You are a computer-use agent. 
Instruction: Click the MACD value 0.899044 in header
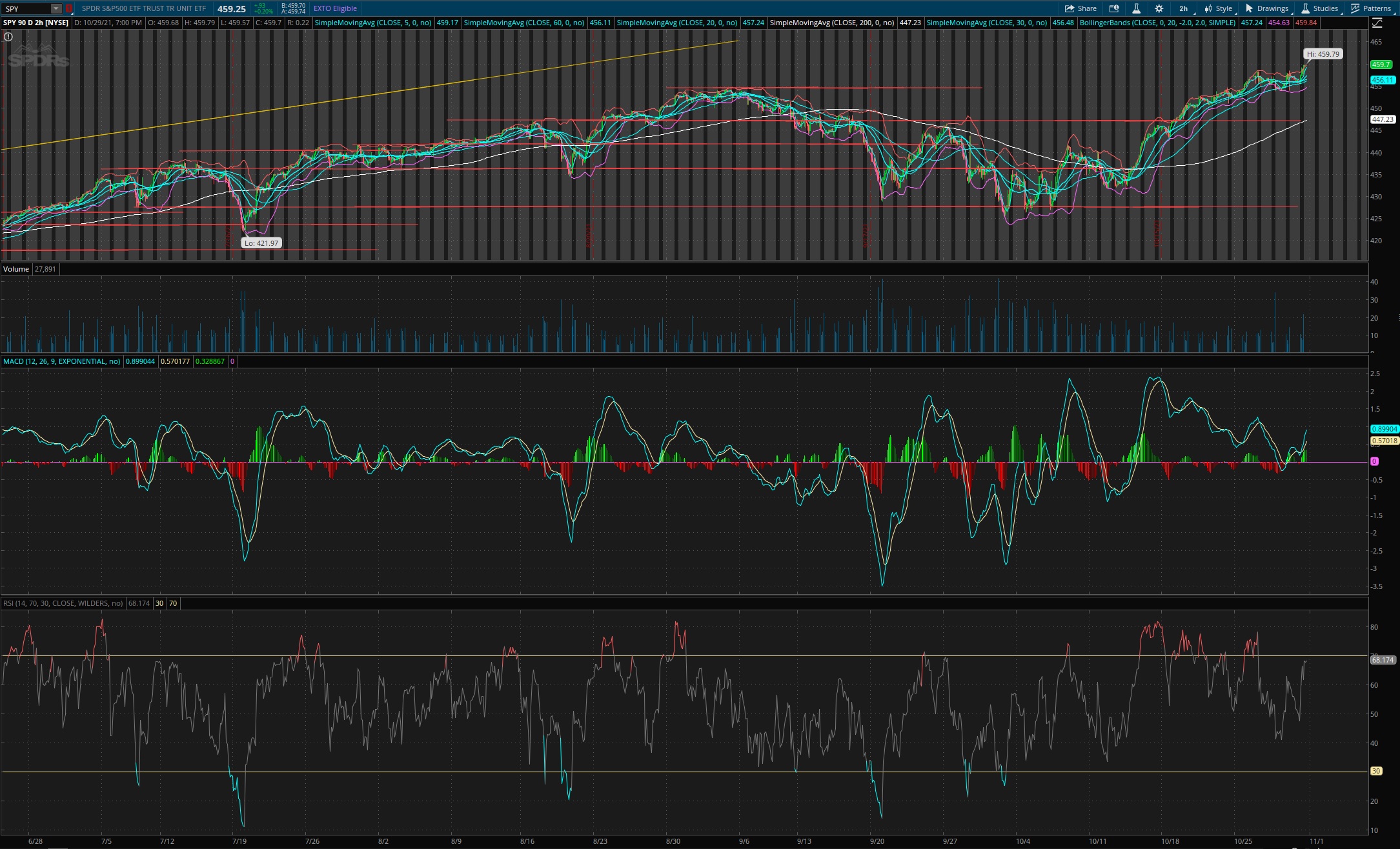point(140,361)
